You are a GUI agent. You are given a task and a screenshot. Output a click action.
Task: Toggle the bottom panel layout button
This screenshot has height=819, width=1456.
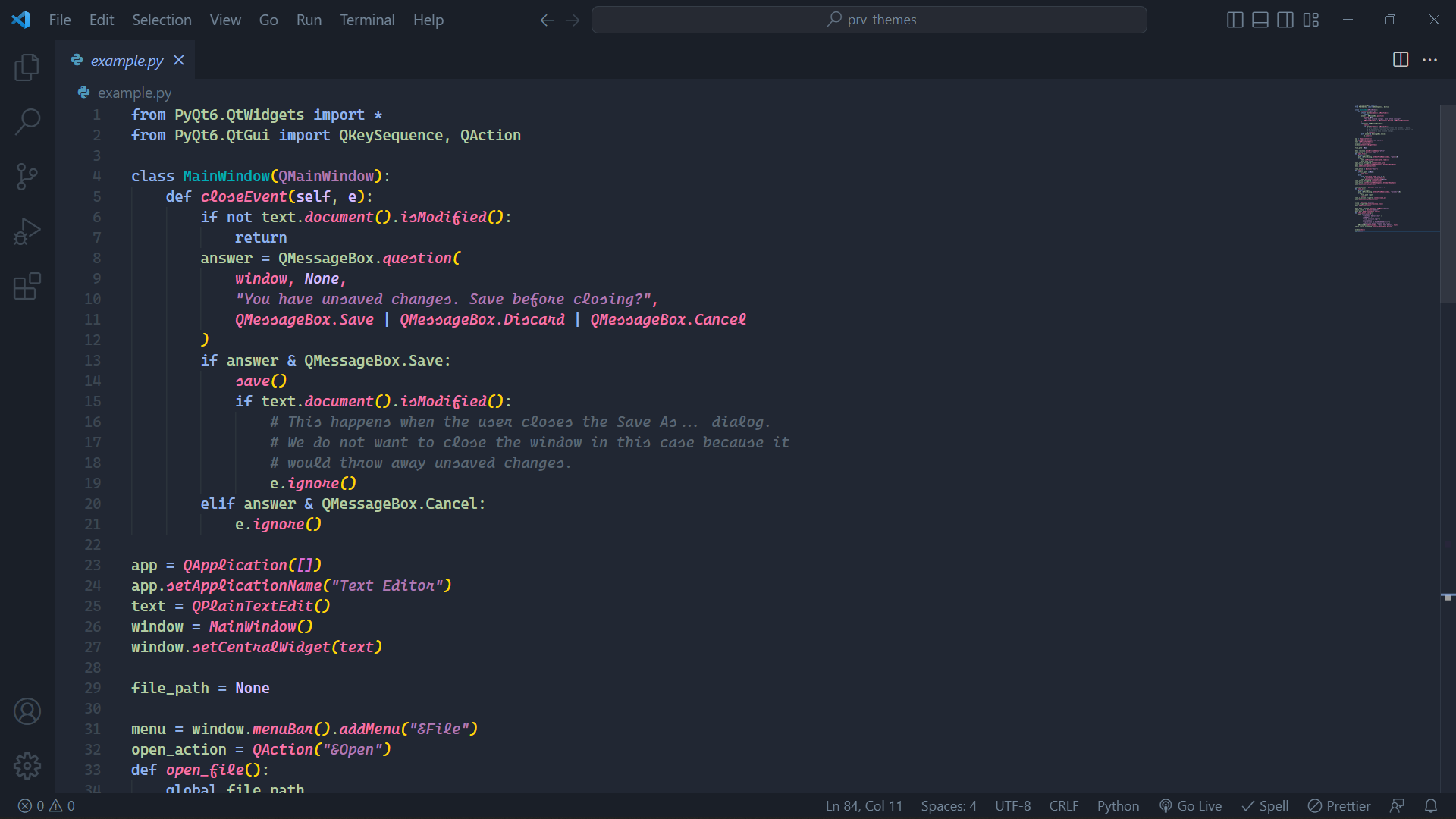point(1260,20)
